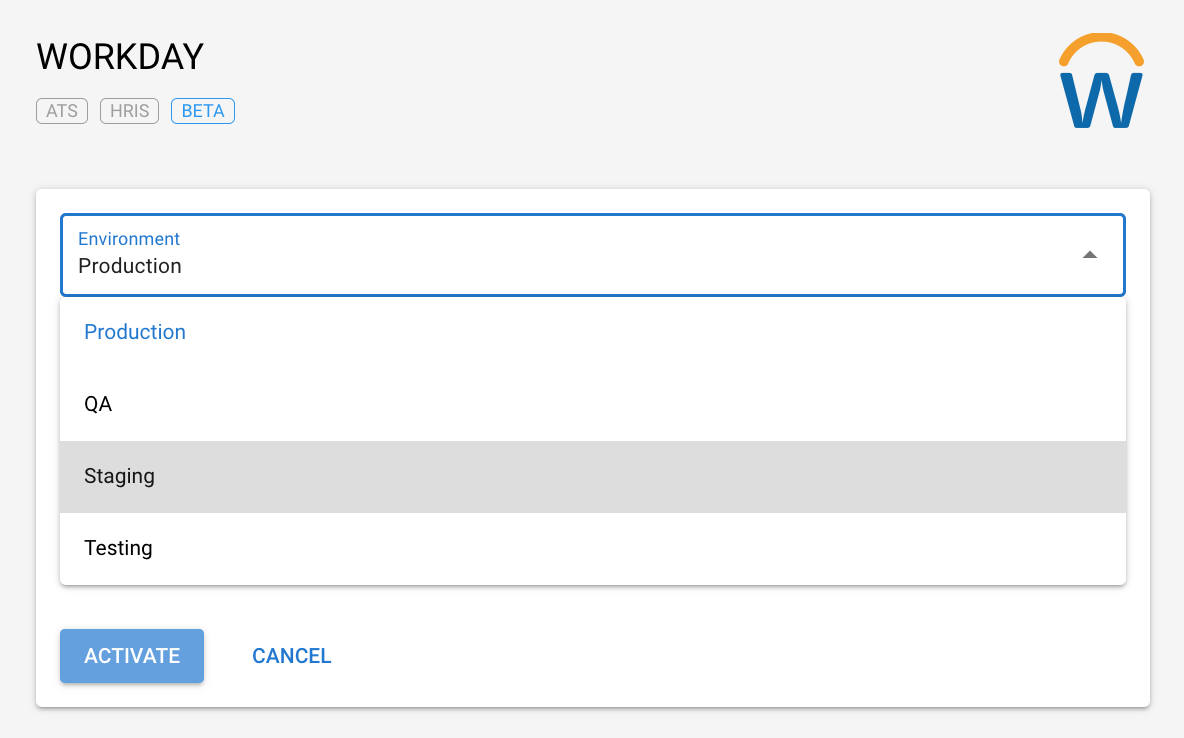Click the Workday logo

pos(1100,84)
